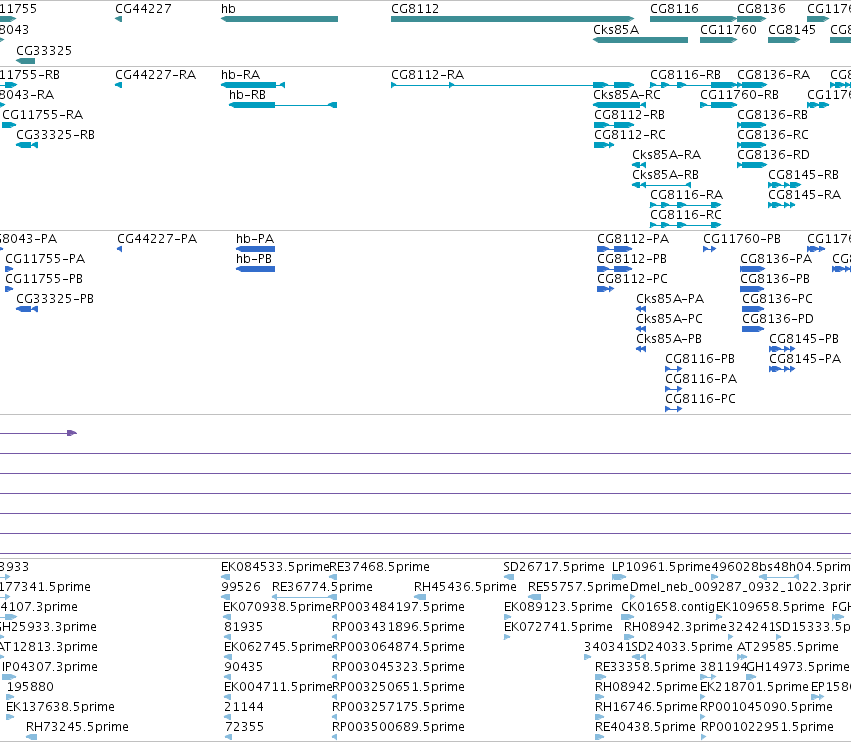Click the CG8112-PA protein label

click(x=633, y=239)
